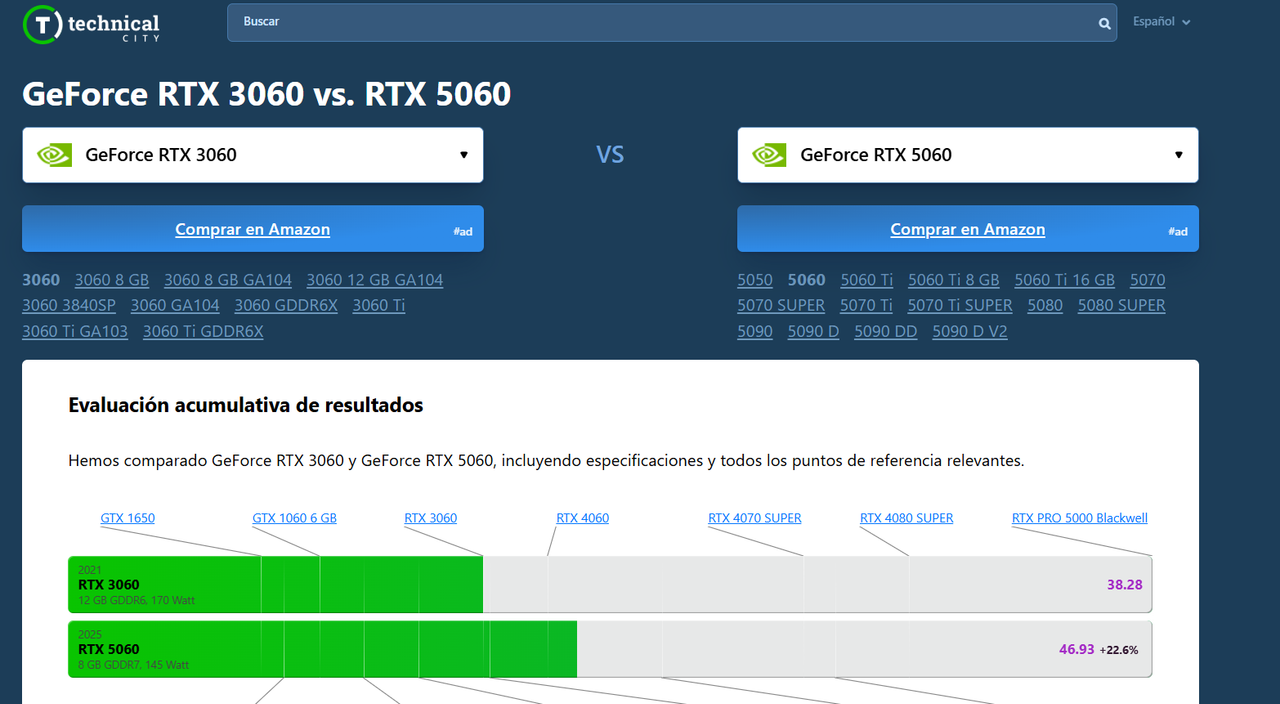Click the RTX 4070 SUPER chart label
Viewport: 1280px width, 704px height.
click(755, 518)
